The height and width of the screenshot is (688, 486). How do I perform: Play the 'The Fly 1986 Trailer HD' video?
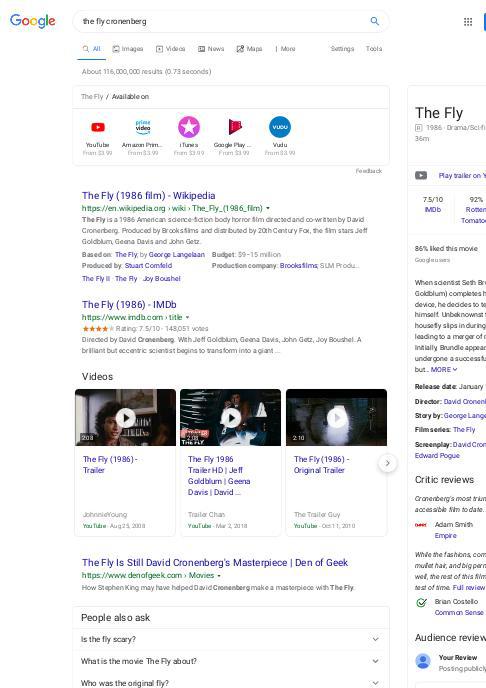(x=231, y=417)
